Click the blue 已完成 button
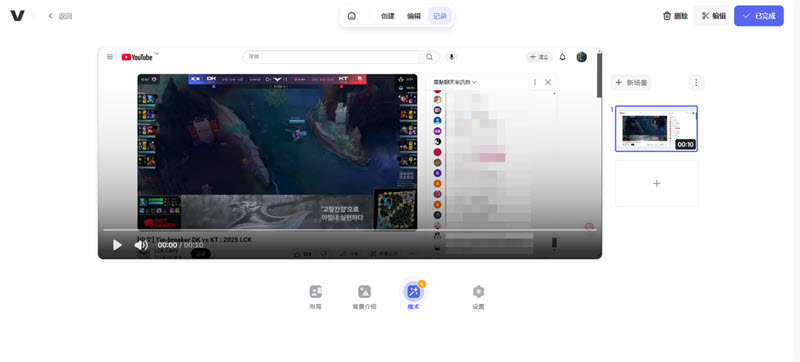Viewport: 800px width, 362px height. (759, 16)
